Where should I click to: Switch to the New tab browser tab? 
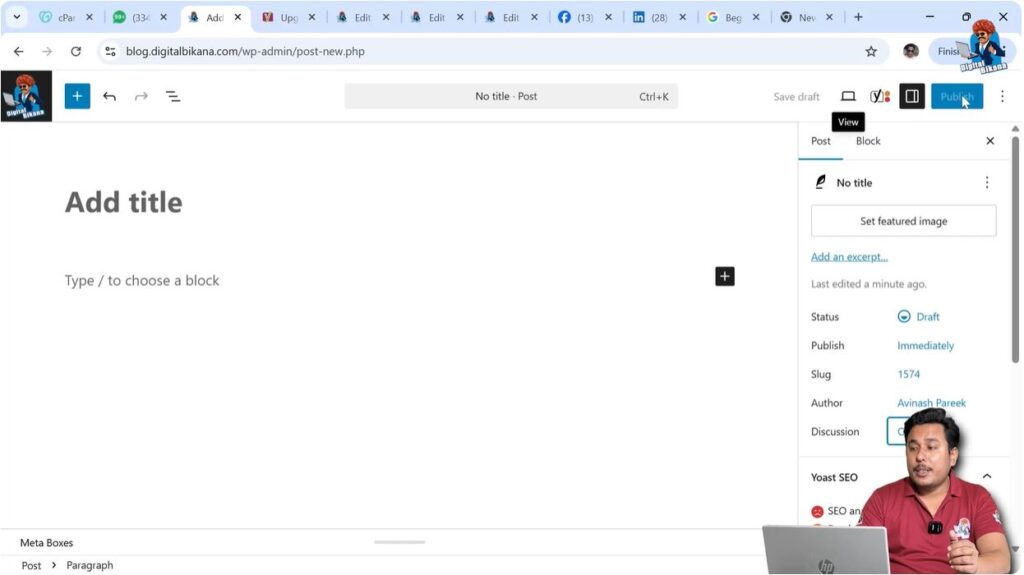pos(807,18)
